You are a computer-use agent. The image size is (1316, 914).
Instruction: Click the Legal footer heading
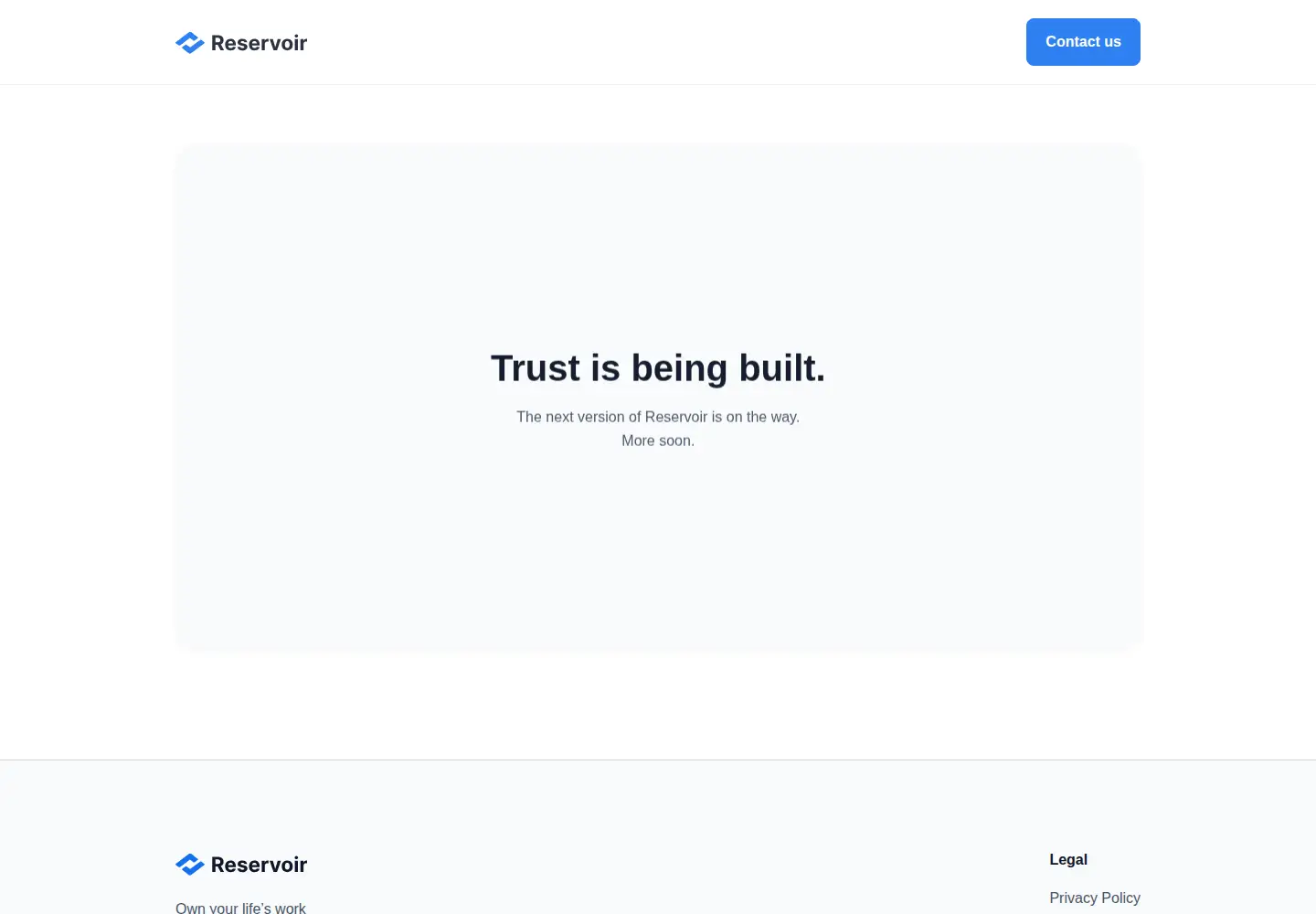[x=1068, y=859]
